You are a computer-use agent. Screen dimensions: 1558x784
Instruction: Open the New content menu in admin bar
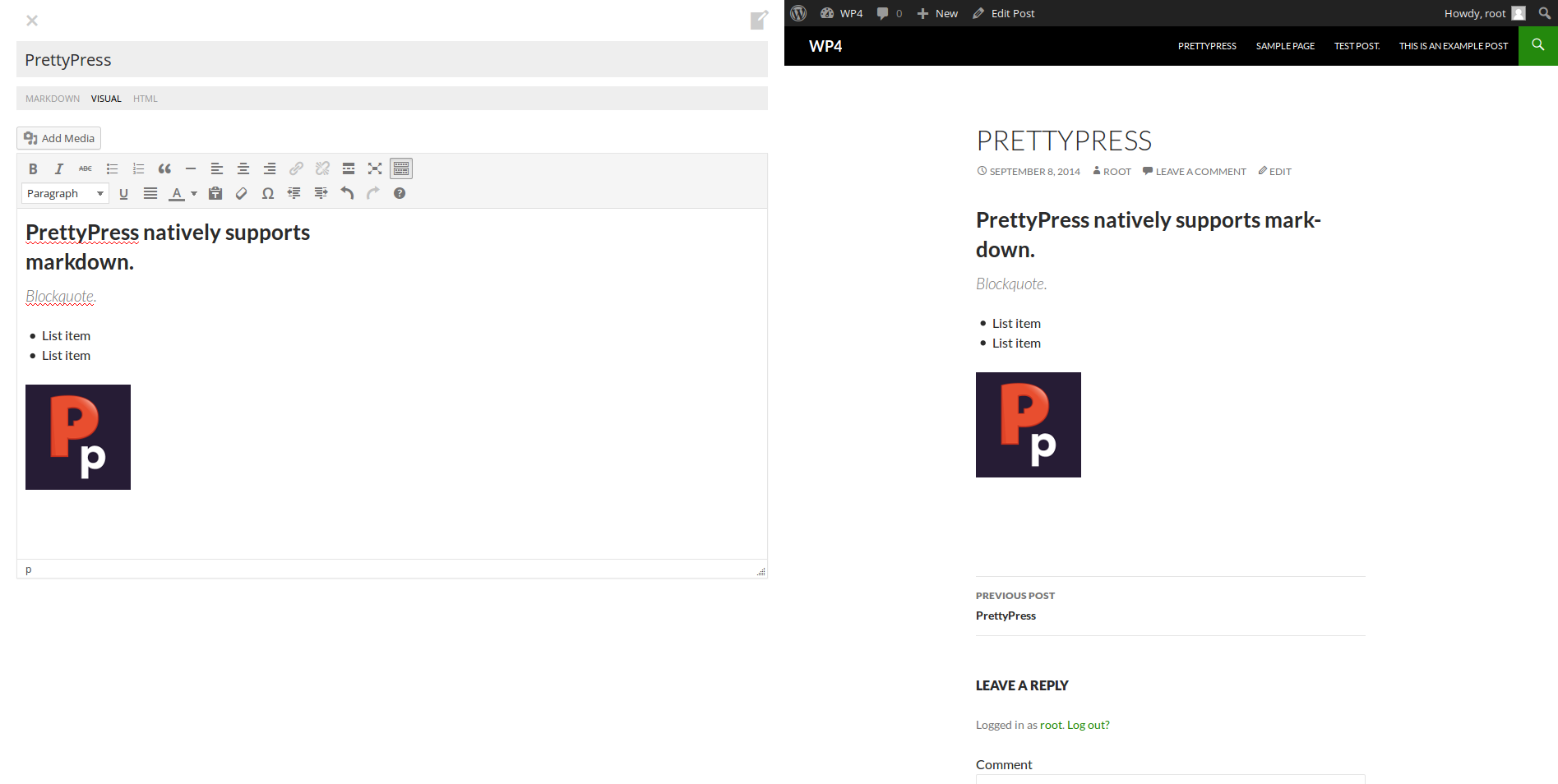(937, 13)
